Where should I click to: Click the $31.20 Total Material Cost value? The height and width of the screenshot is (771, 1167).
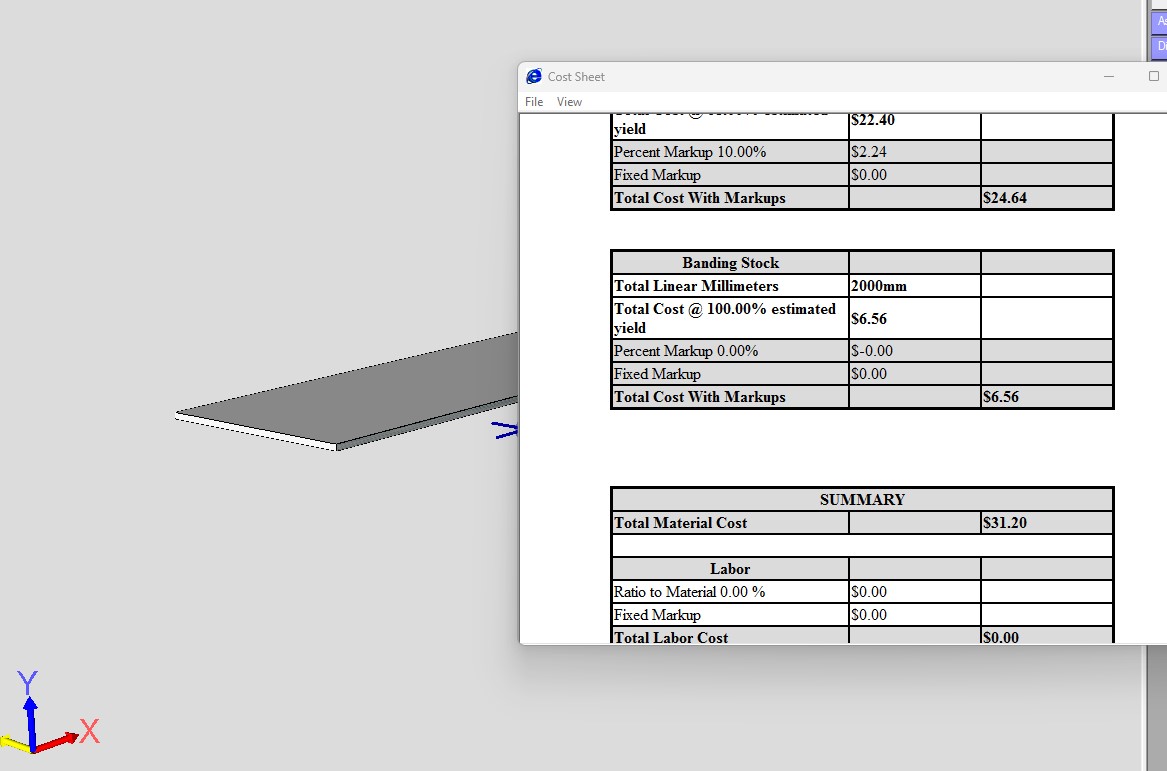click(x=1005, y=523)
